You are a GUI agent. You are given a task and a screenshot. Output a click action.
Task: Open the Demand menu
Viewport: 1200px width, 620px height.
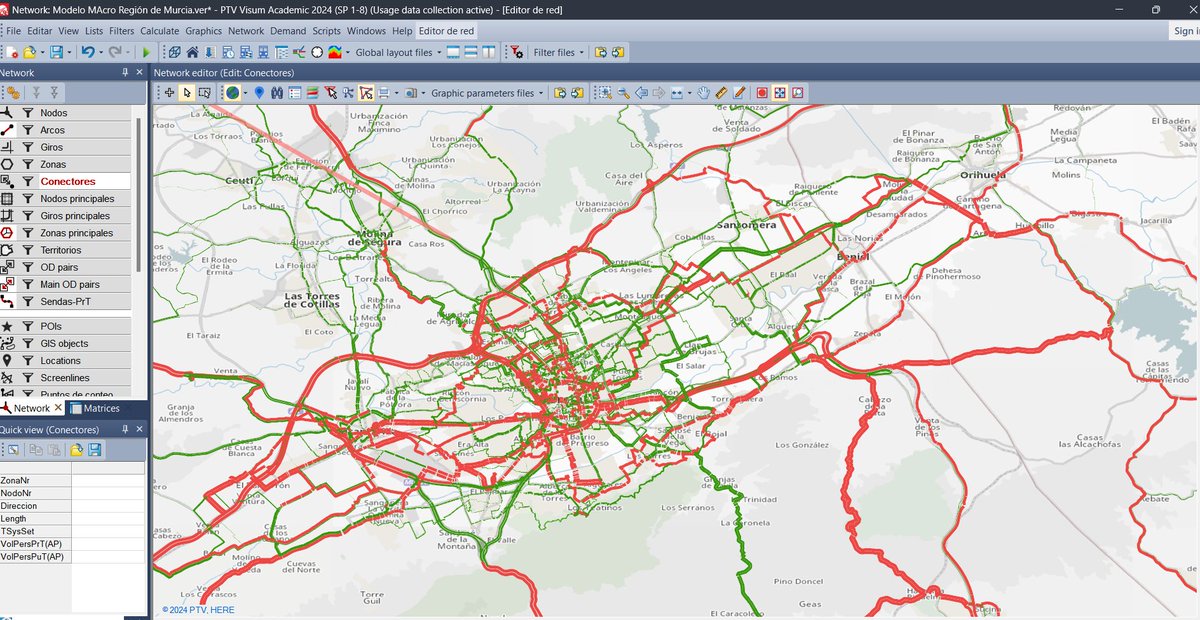tap(288, 31)
